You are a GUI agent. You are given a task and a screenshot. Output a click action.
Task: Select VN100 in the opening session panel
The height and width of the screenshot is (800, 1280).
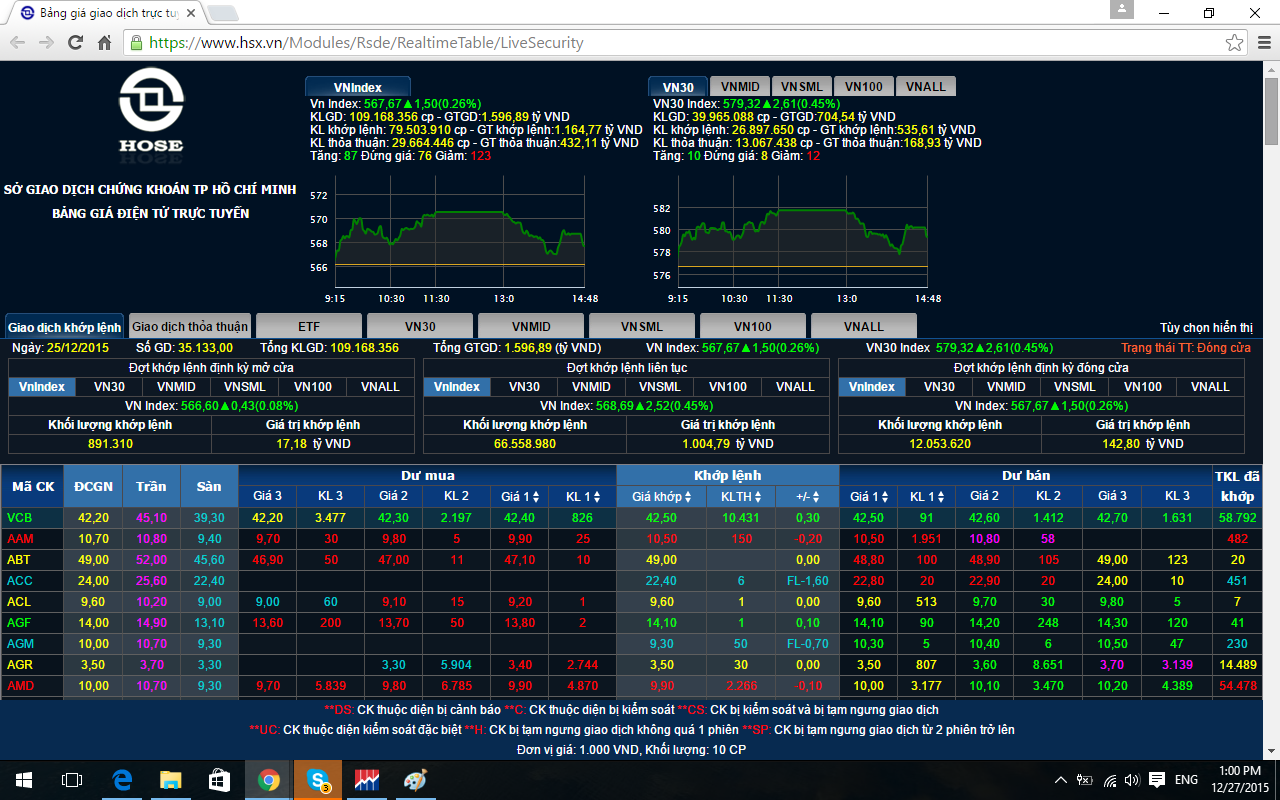pyautogui.click(x=312, y=387)
